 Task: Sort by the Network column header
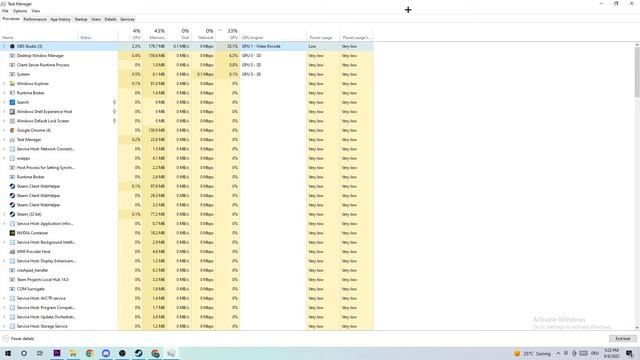pos(203,34)
